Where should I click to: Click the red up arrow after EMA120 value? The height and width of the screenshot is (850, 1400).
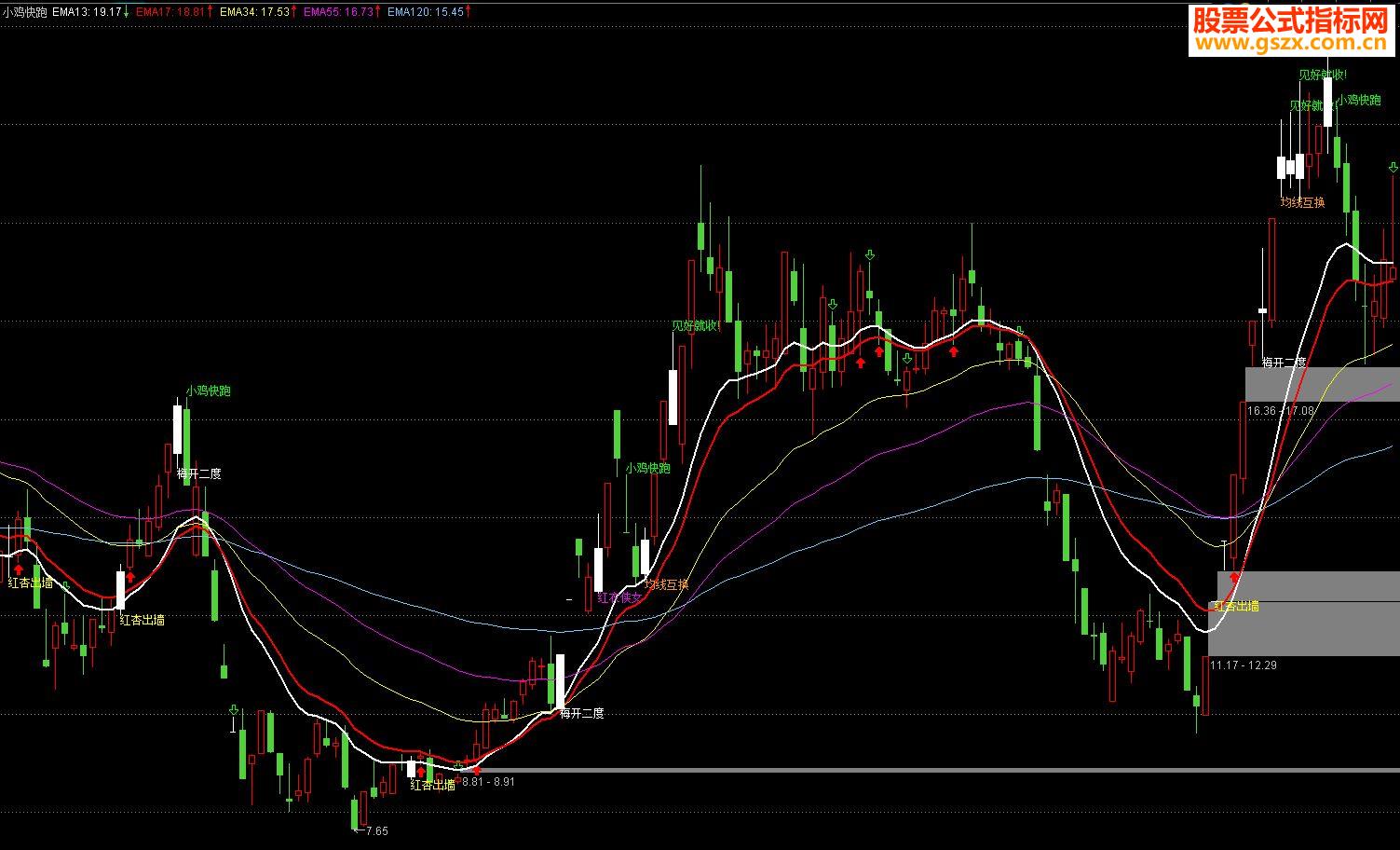[468, 12]
